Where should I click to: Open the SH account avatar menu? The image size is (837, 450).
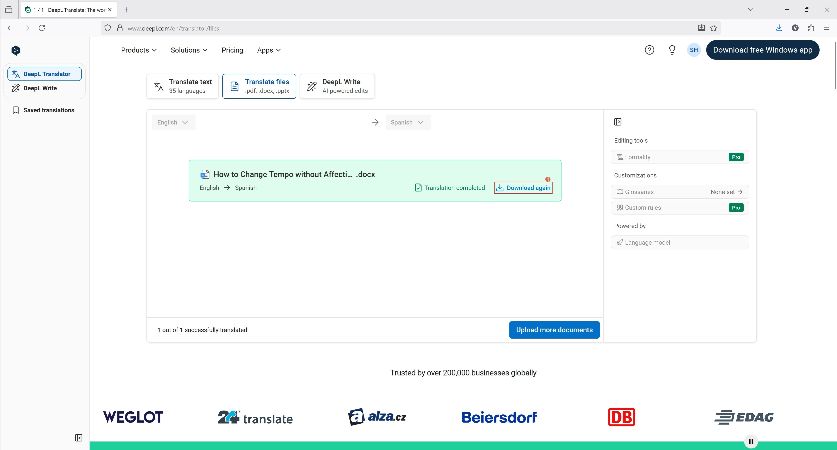693,50
